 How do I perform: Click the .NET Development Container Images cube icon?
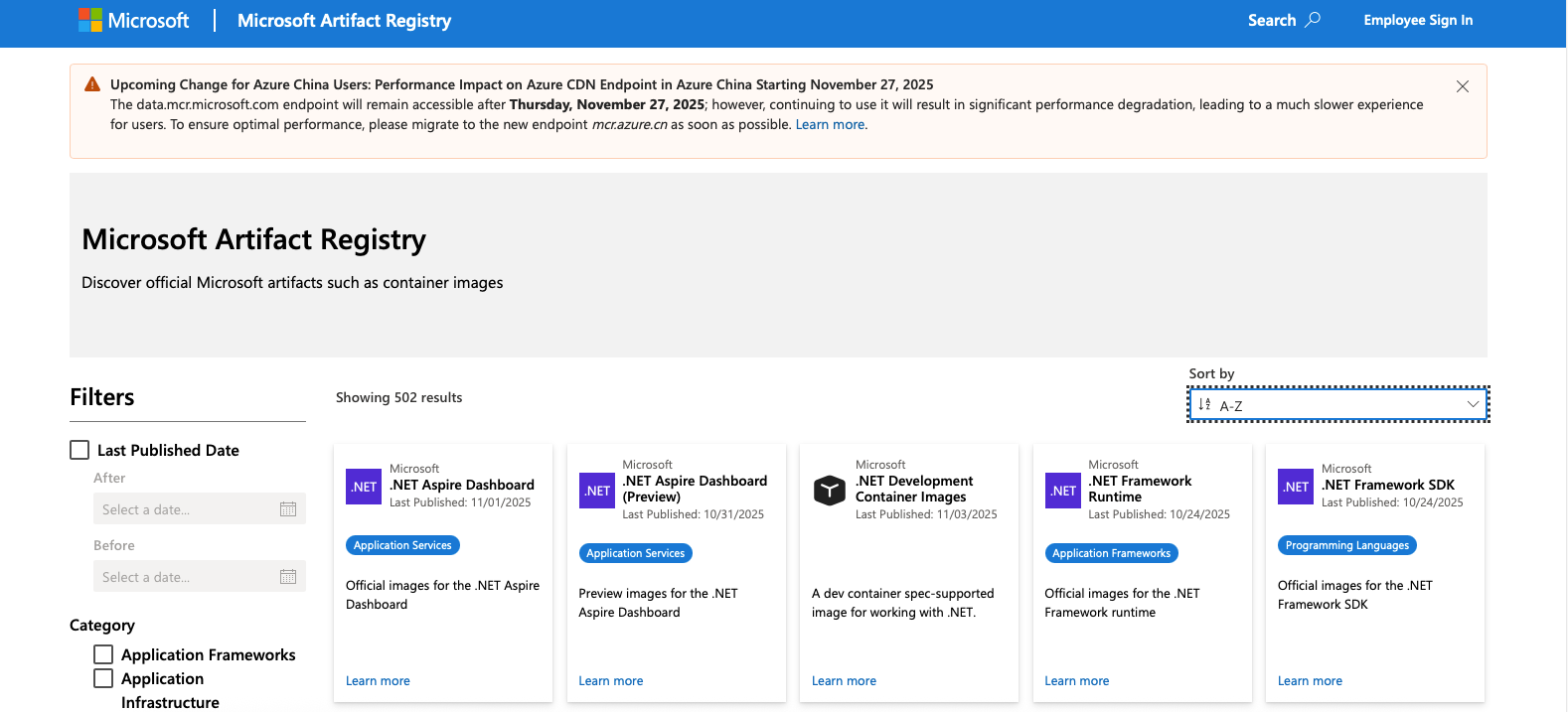coord(830,490)
